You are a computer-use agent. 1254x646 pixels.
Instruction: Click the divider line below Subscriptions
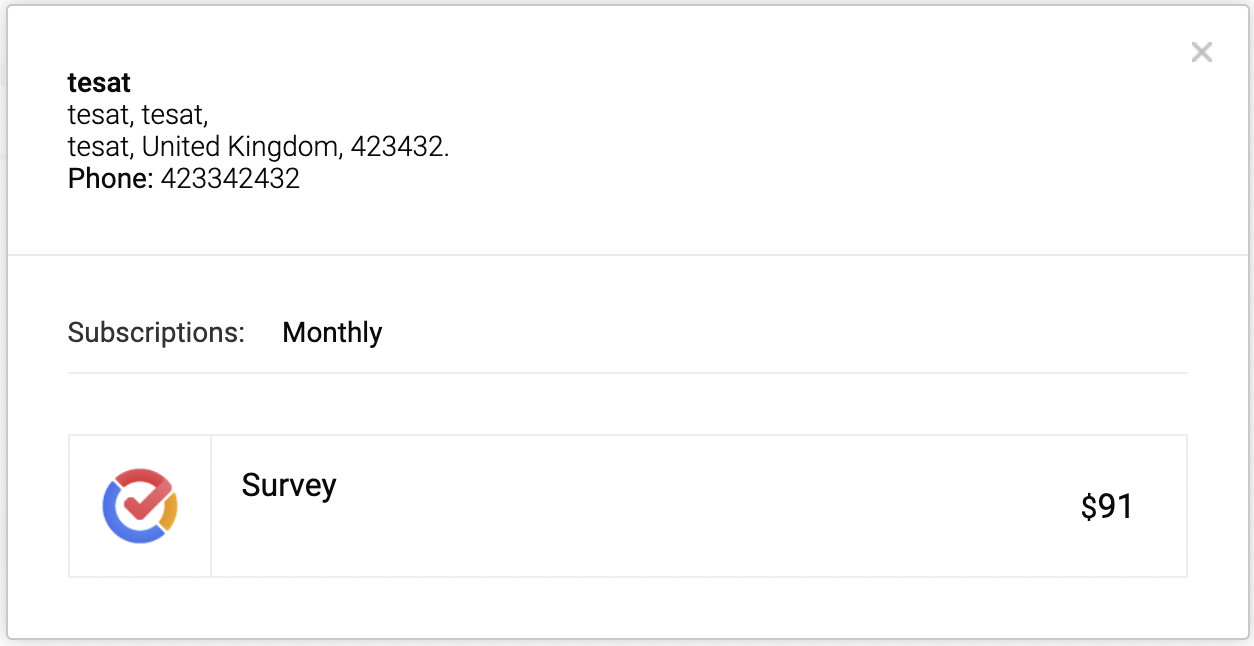627,373
